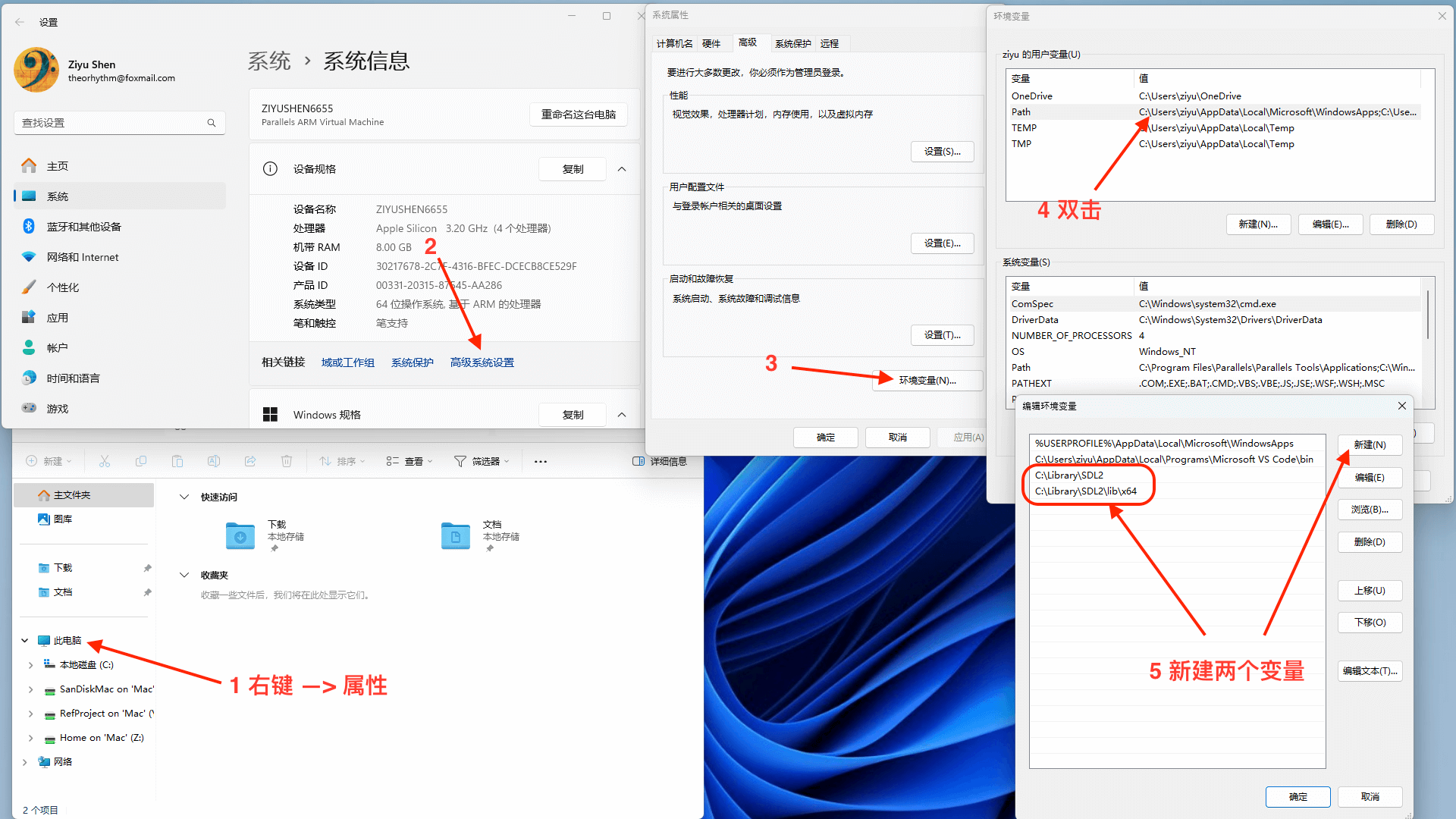Screen dimensions: 1456x819
Task: Collapse the device specifications section
Action: point(622,169)
